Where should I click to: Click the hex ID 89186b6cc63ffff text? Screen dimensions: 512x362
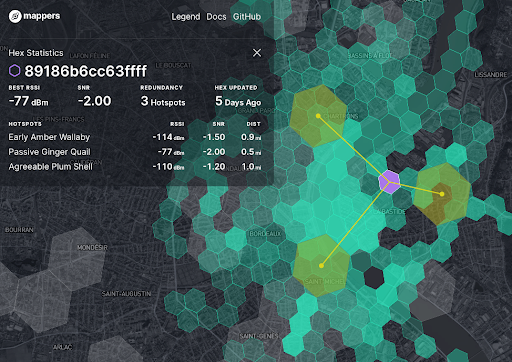tap(86, 71)
